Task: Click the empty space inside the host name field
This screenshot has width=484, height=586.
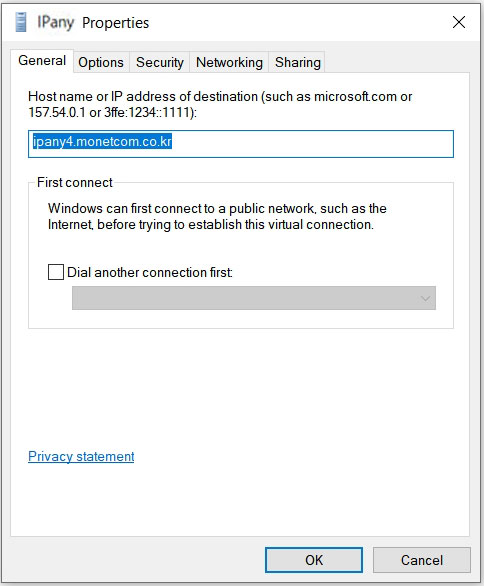Action: (312, 144)
